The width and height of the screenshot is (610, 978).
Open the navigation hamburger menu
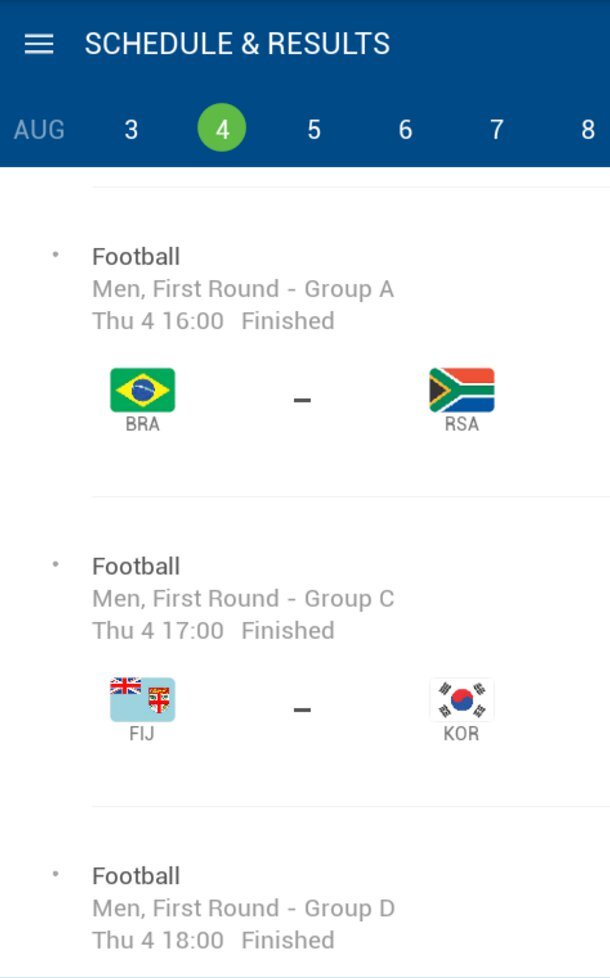click(38, 43)
